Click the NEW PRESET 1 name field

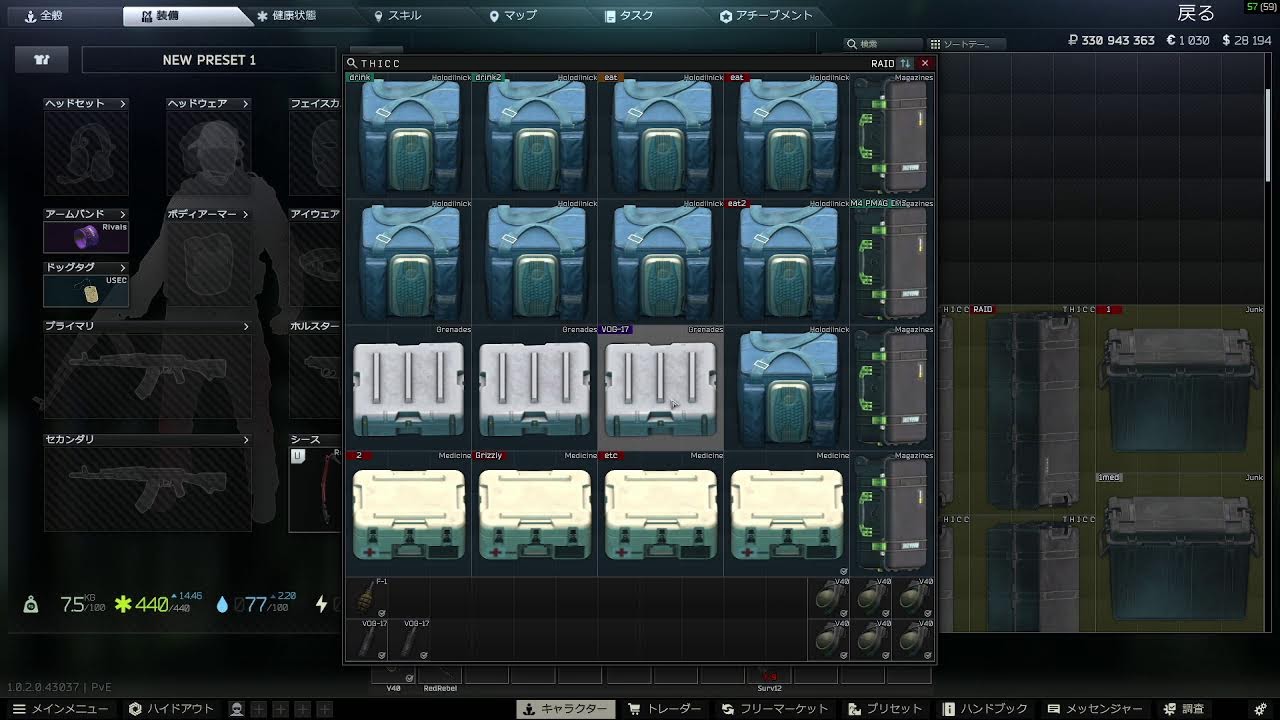coord(209,60)
